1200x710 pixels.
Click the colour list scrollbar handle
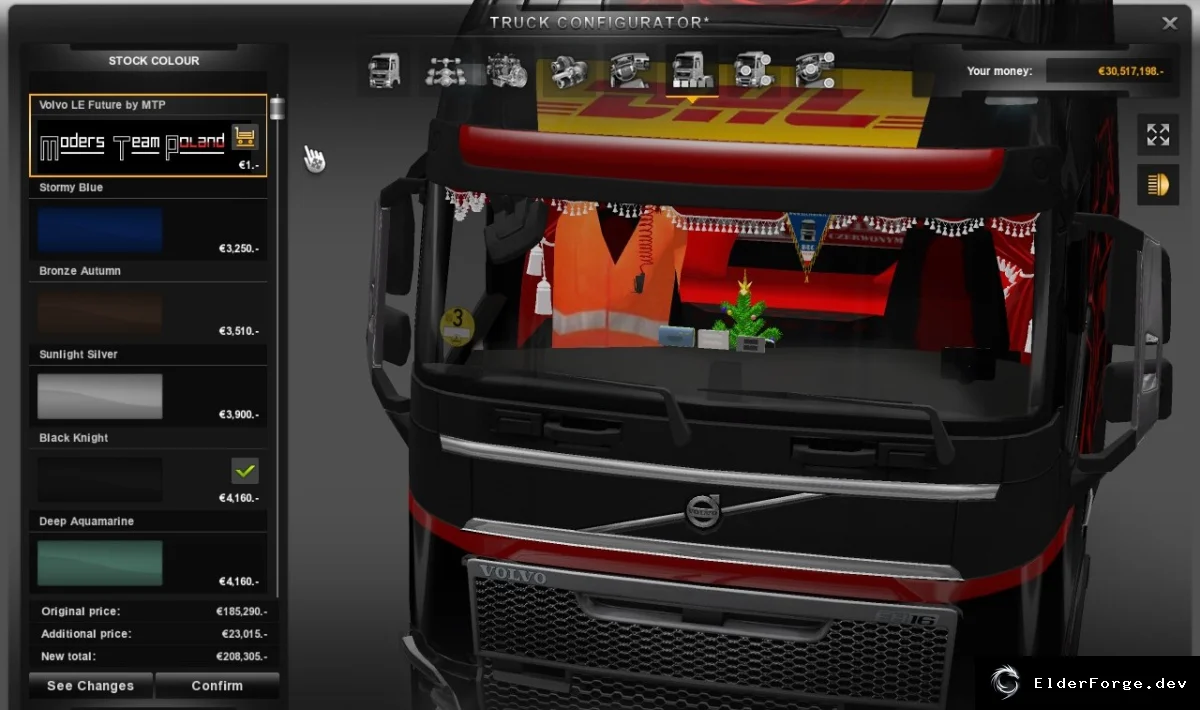[277, 109]
